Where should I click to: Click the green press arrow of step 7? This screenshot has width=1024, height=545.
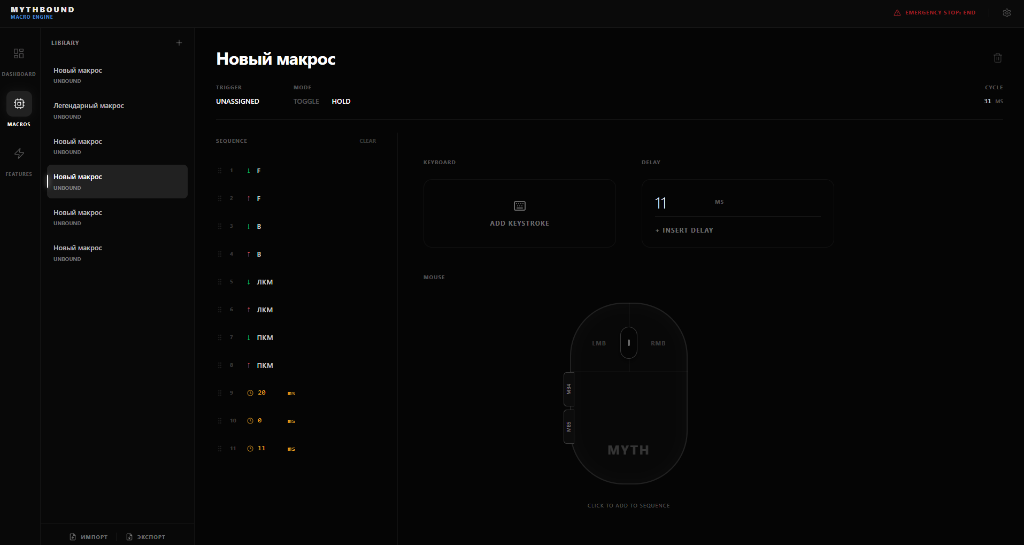tap(249, 337)
